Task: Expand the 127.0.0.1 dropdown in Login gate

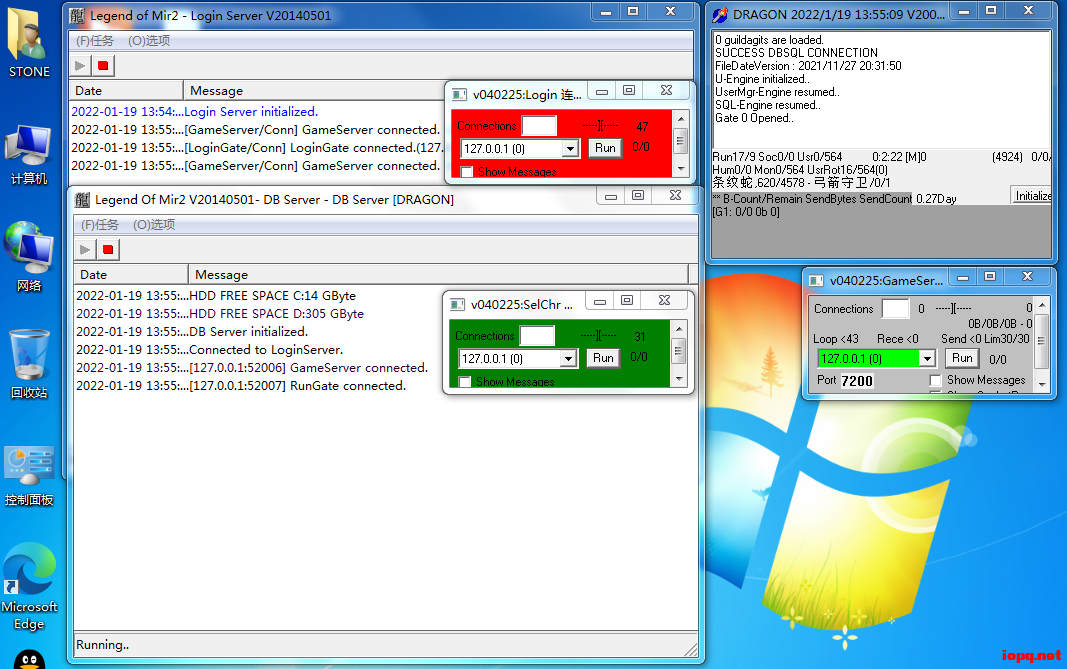Action: click(570, 149)
